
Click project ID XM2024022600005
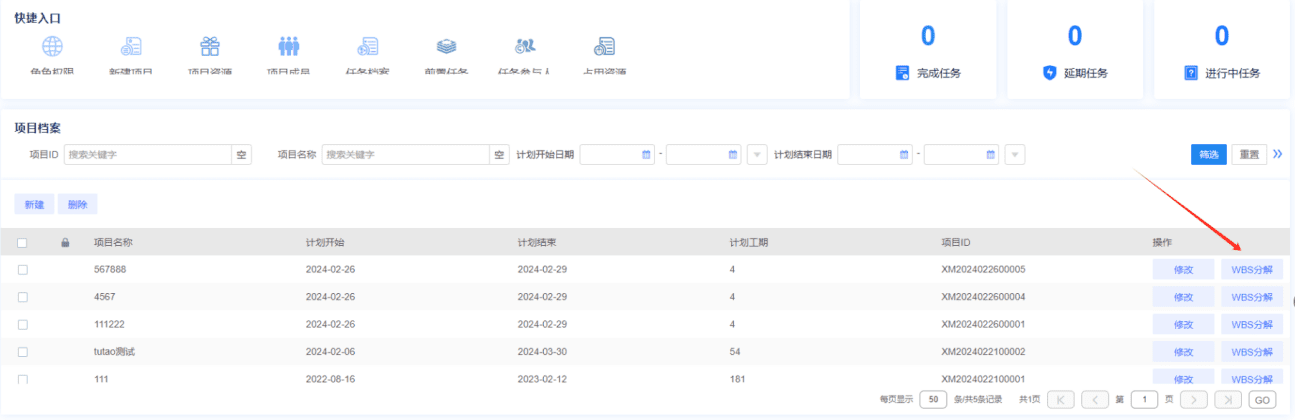tap(983, 269)
